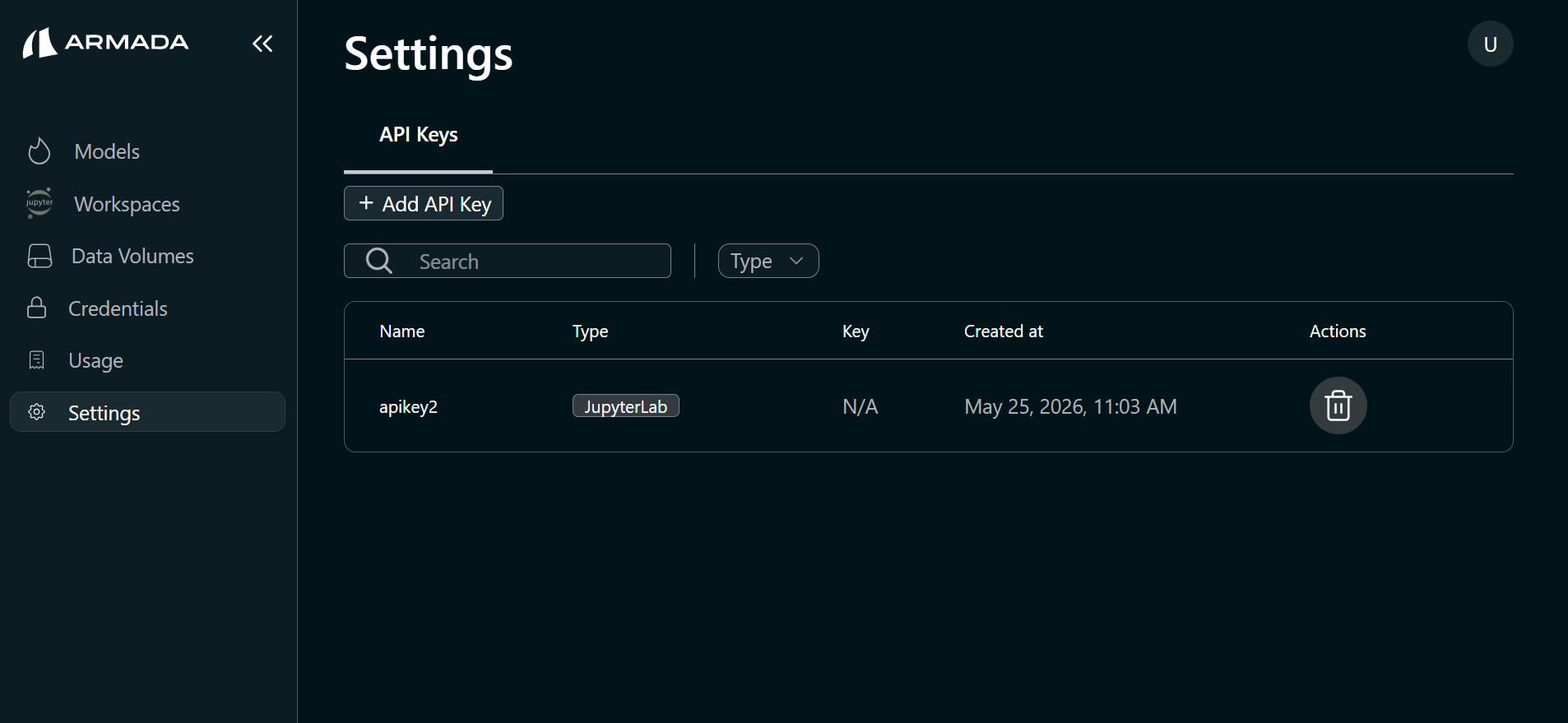This screenshot has width=1568, height=723.
Task: Open the Type filter dropdown
Action: [768, 261]
